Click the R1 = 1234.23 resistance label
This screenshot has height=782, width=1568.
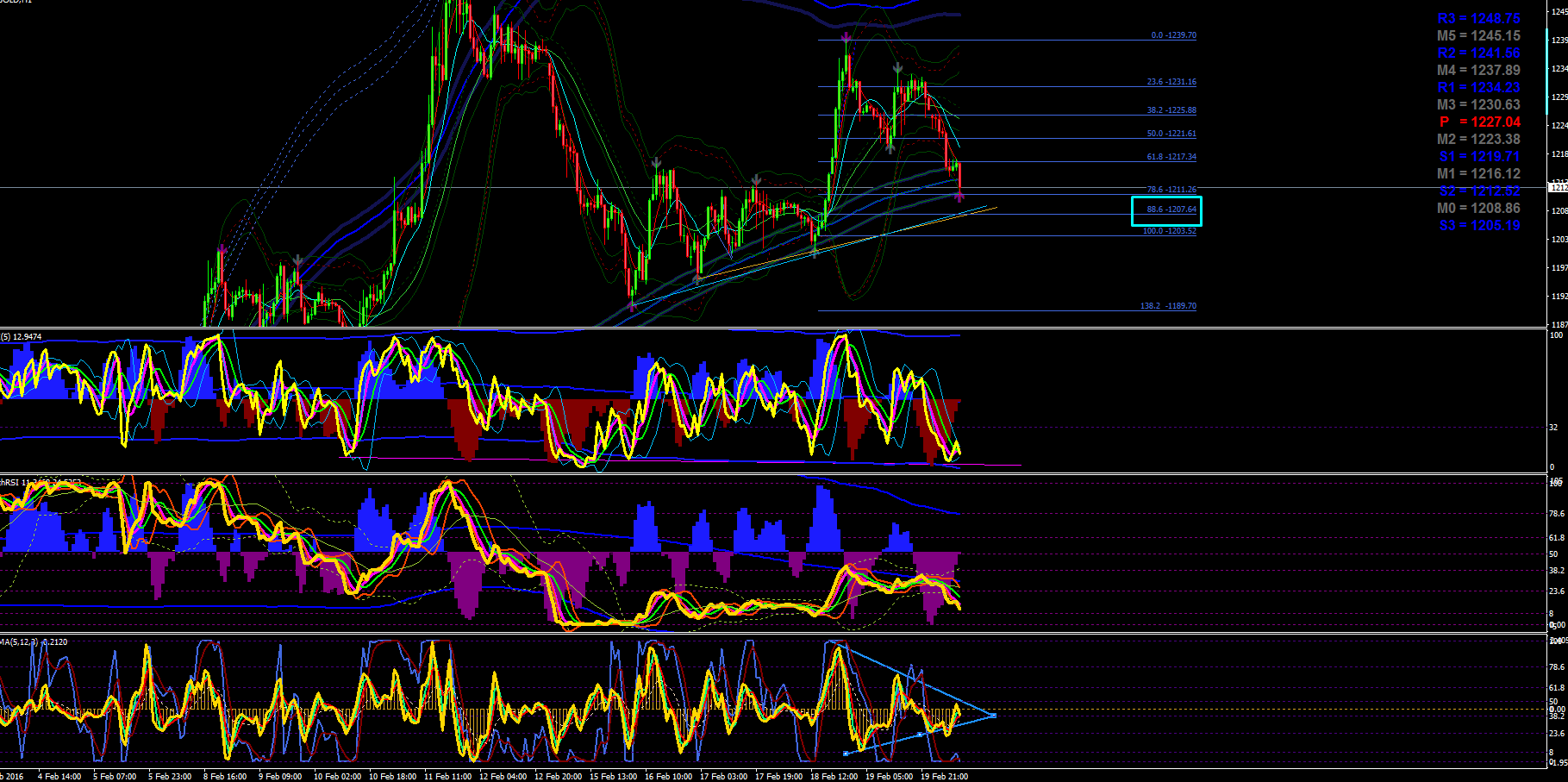[x=1478, y=88]
